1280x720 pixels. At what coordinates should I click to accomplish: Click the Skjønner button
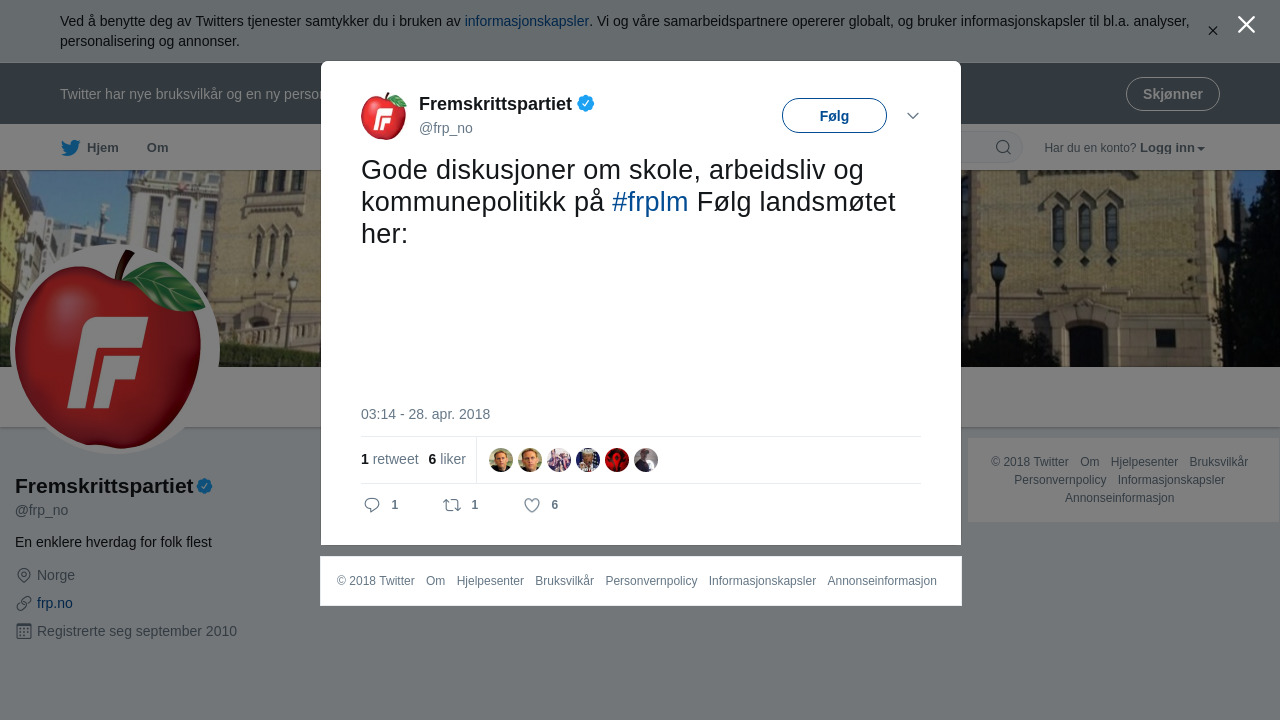pos(1172,94)
